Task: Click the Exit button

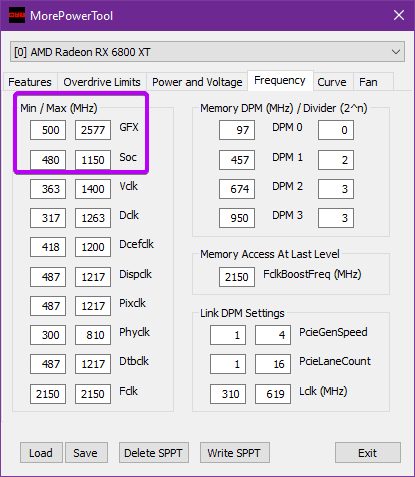Action: coord(368,453)
